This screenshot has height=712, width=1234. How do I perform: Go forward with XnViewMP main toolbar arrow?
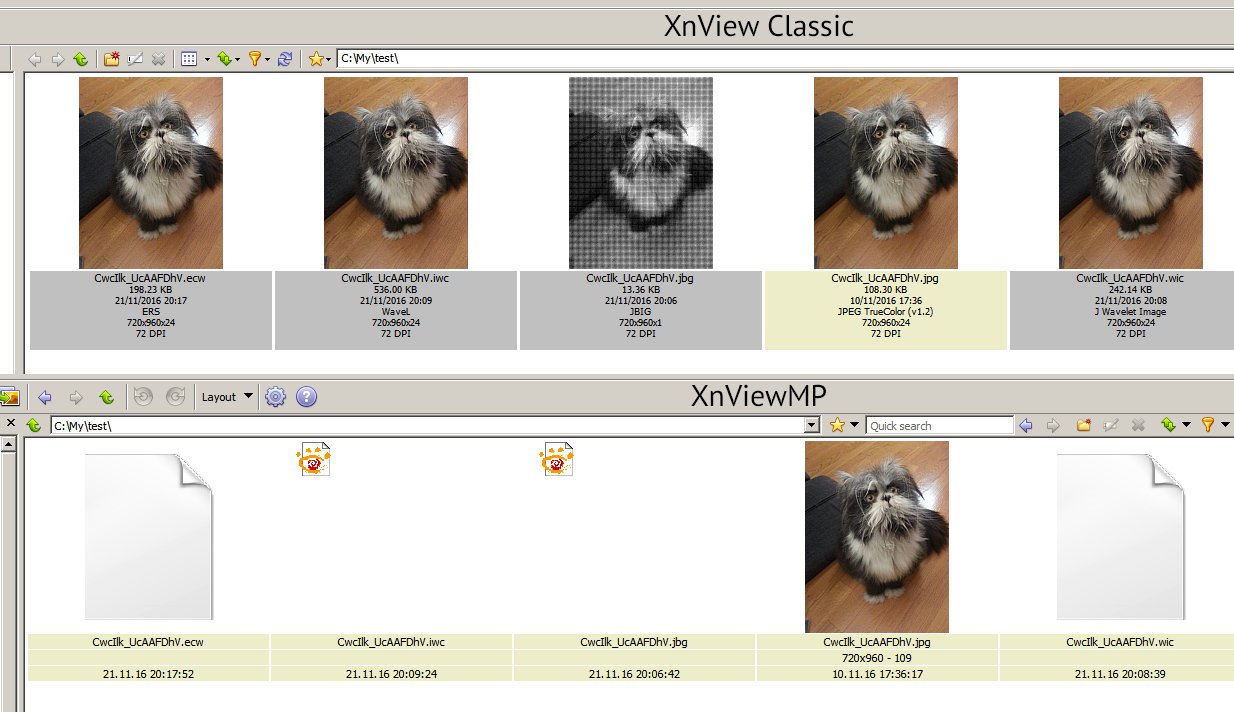tap(76, 397)
